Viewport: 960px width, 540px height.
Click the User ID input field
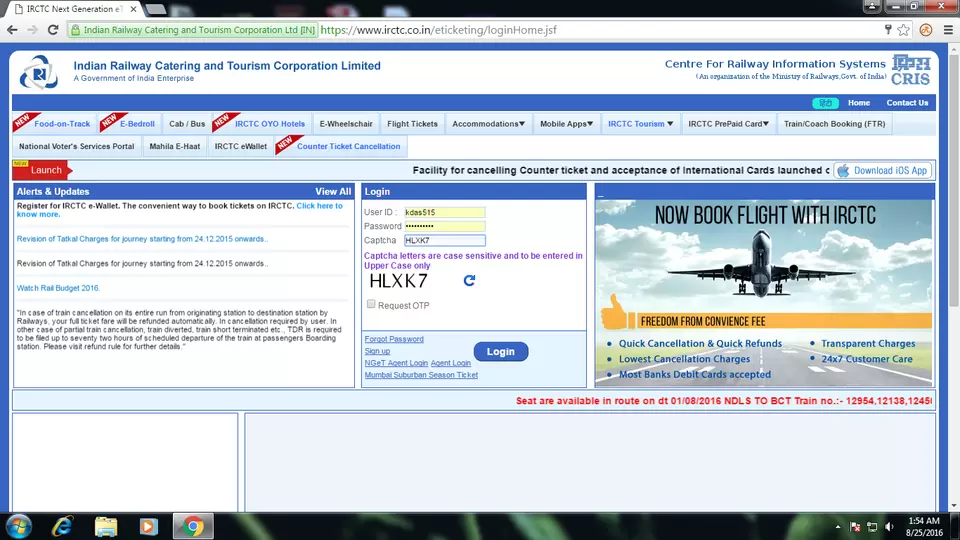coord(444,212)
